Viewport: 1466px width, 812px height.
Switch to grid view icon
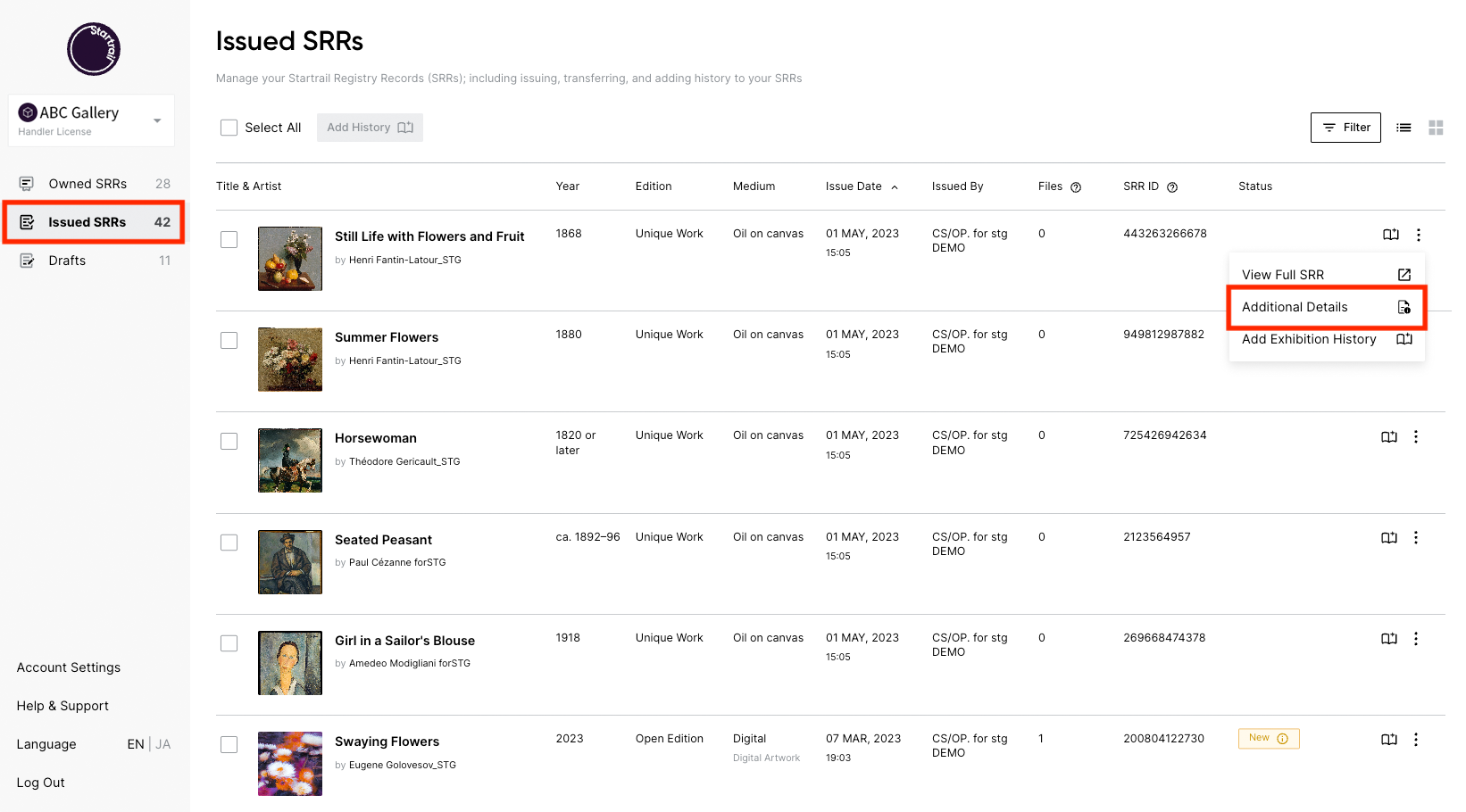1436,128
